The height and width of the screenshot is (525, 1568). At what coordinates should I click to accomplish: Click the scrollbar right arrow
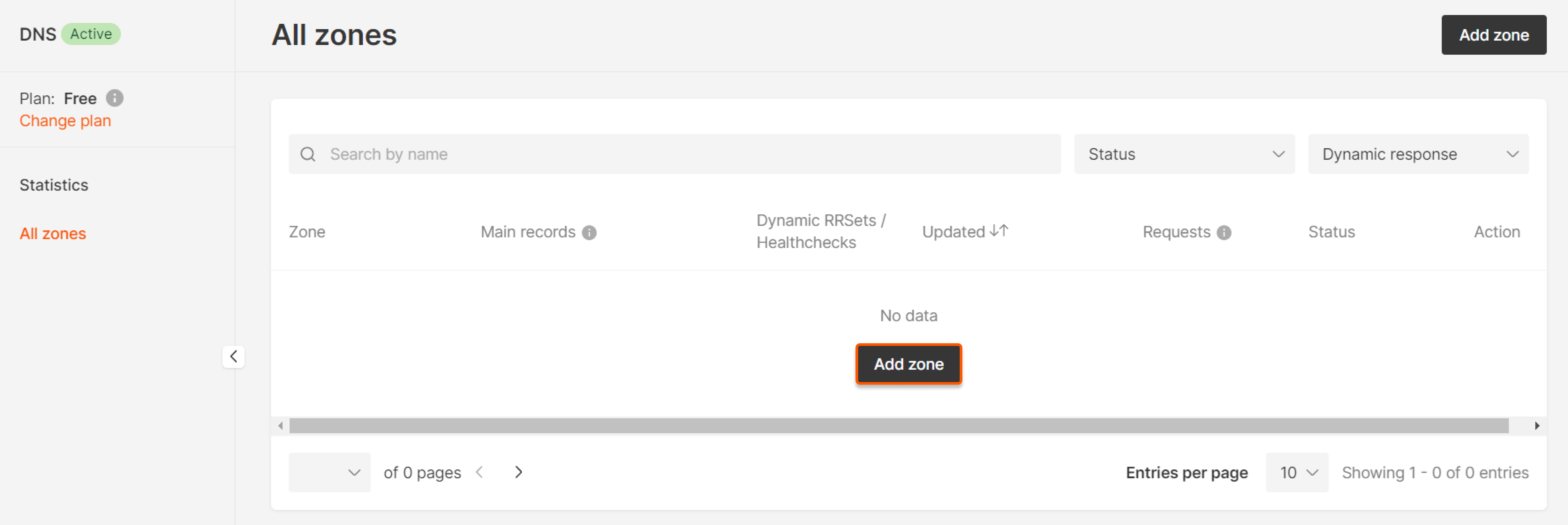(x=1536, y=426)
